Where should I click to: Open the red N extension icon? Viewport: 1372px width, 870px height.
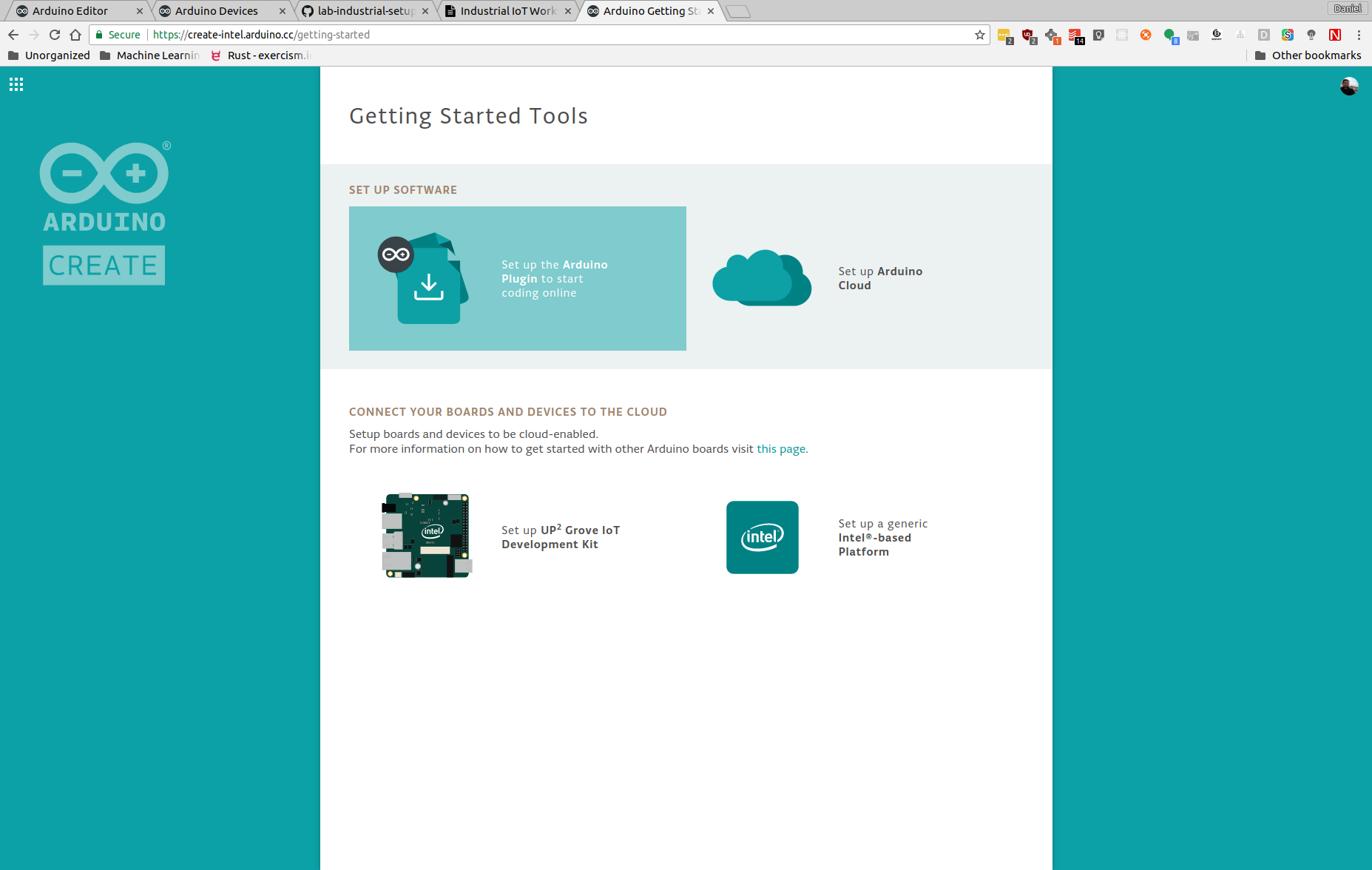pos(1335,35)
